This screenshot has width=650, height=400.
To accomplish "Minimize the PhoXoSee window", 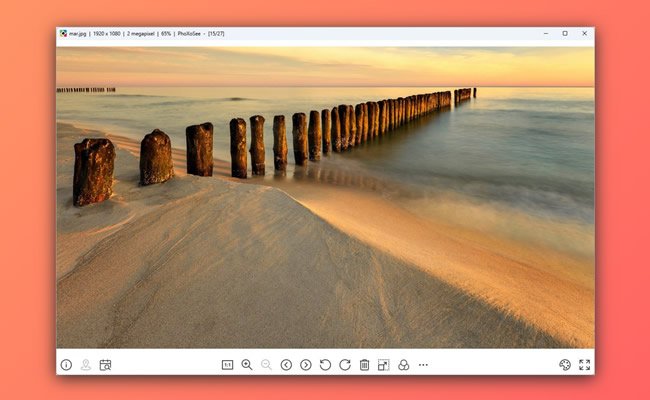I will (x=546, y=34).
